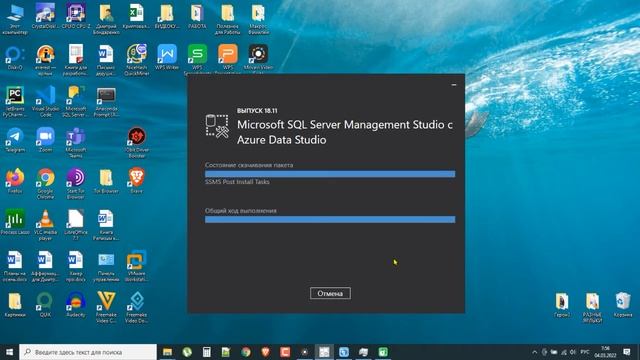Click the 'SSMS Post Install Tasks' status text
The width and height of the screenshot is (640, 360).
coord(237,182)
